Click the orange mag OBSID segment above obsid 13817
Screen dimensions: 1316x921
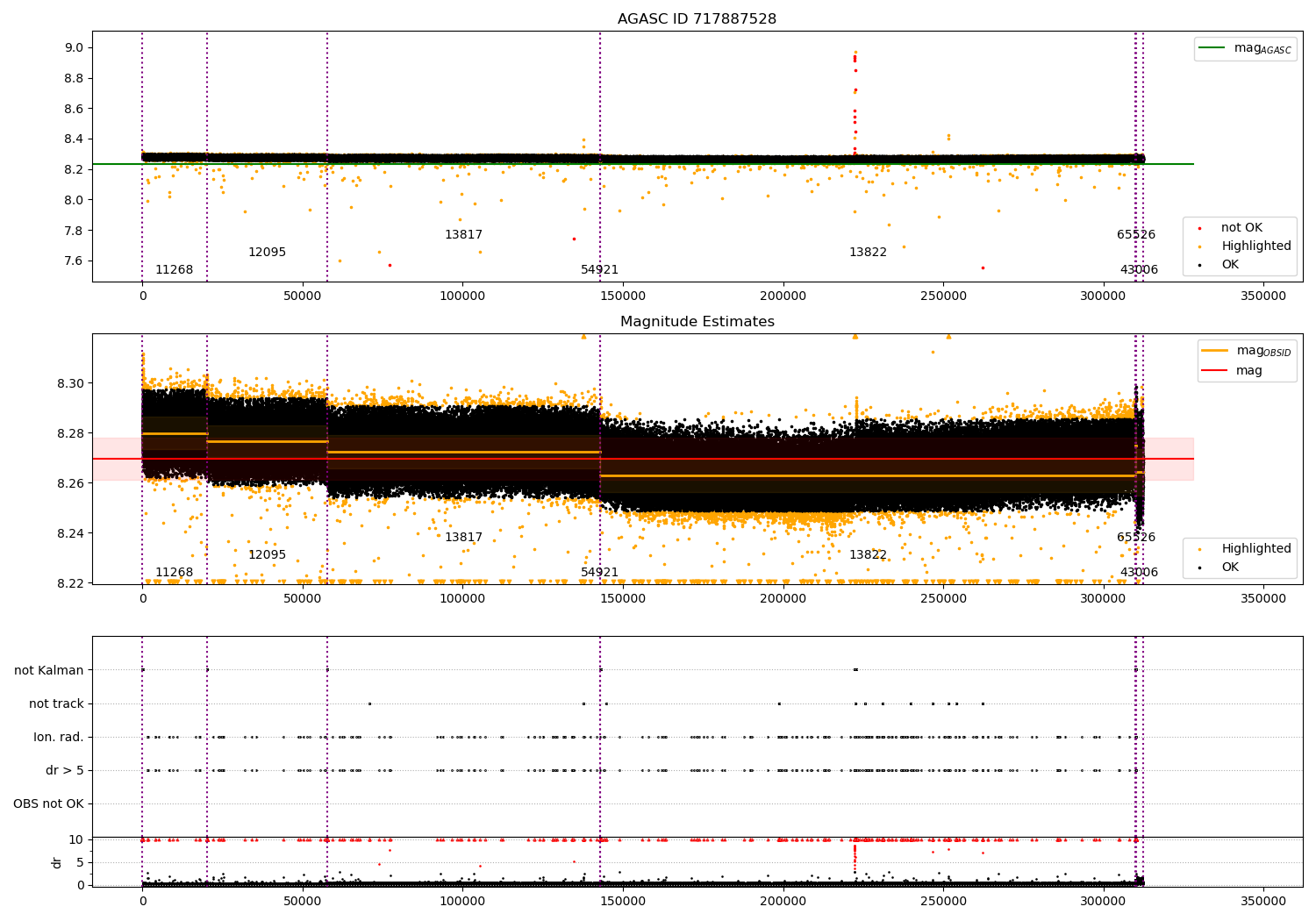coord(463,453)
